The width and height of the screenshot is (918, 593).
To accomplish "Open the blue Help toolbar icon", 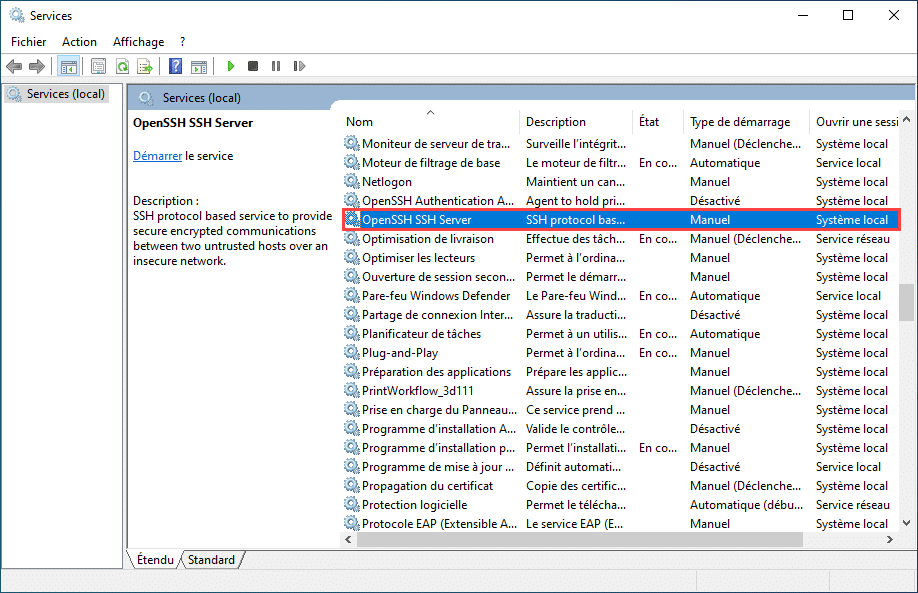I will click(175, 66).
